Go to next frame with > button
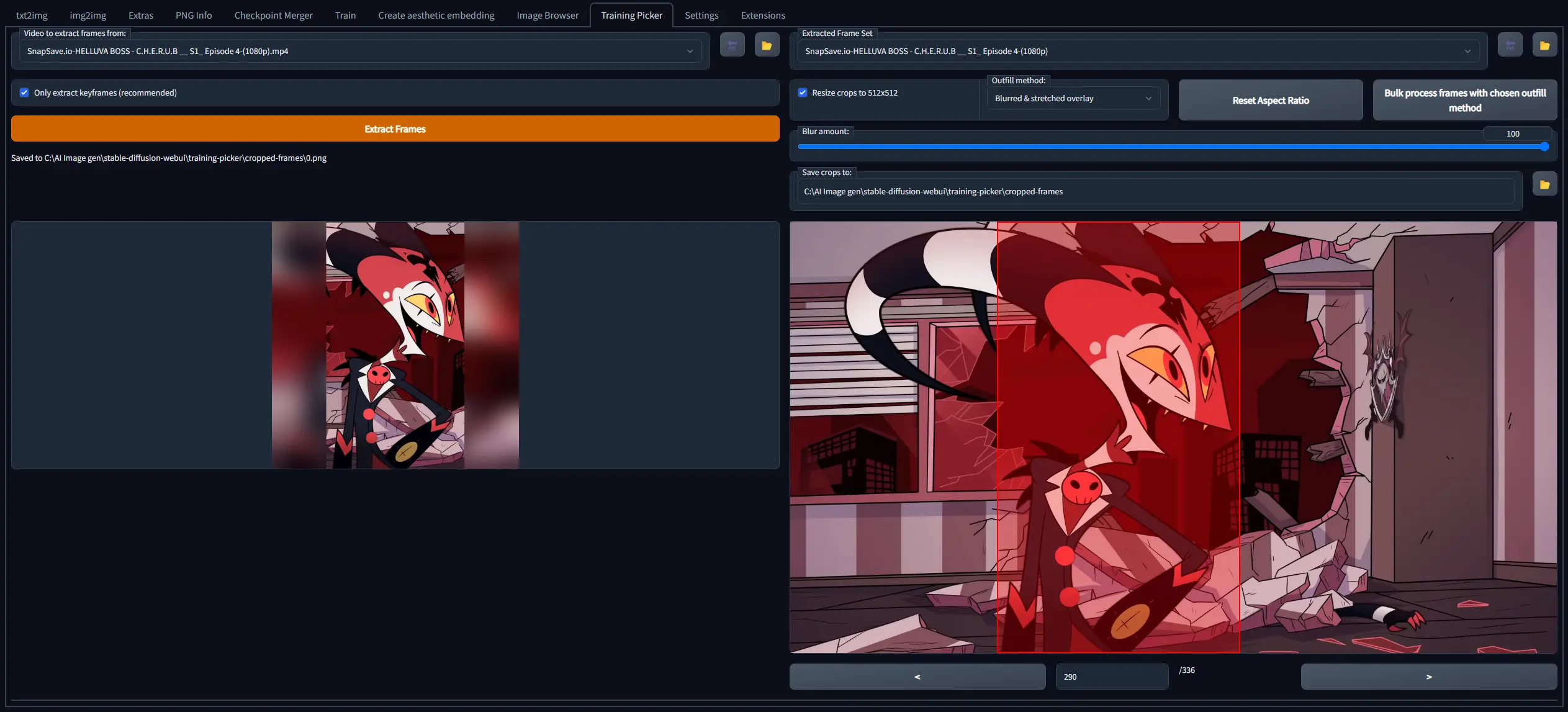Image resolution: width=1568 pixels, height=712 pixels. click(1428, 677)
